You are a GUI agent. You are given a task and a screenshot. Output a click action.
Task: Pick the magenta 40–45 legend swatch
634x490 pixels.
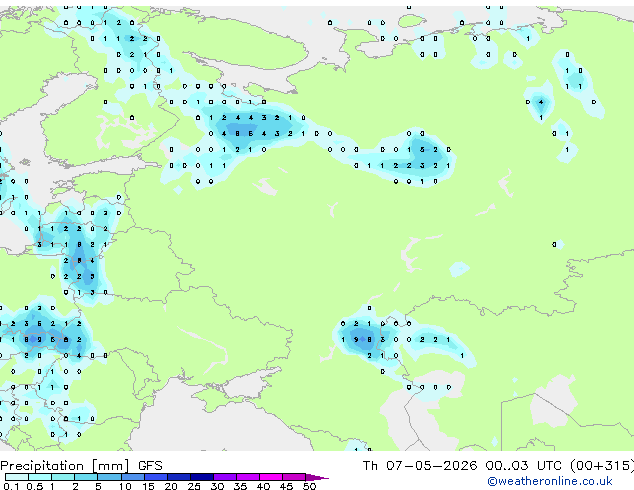click(271, 477)
